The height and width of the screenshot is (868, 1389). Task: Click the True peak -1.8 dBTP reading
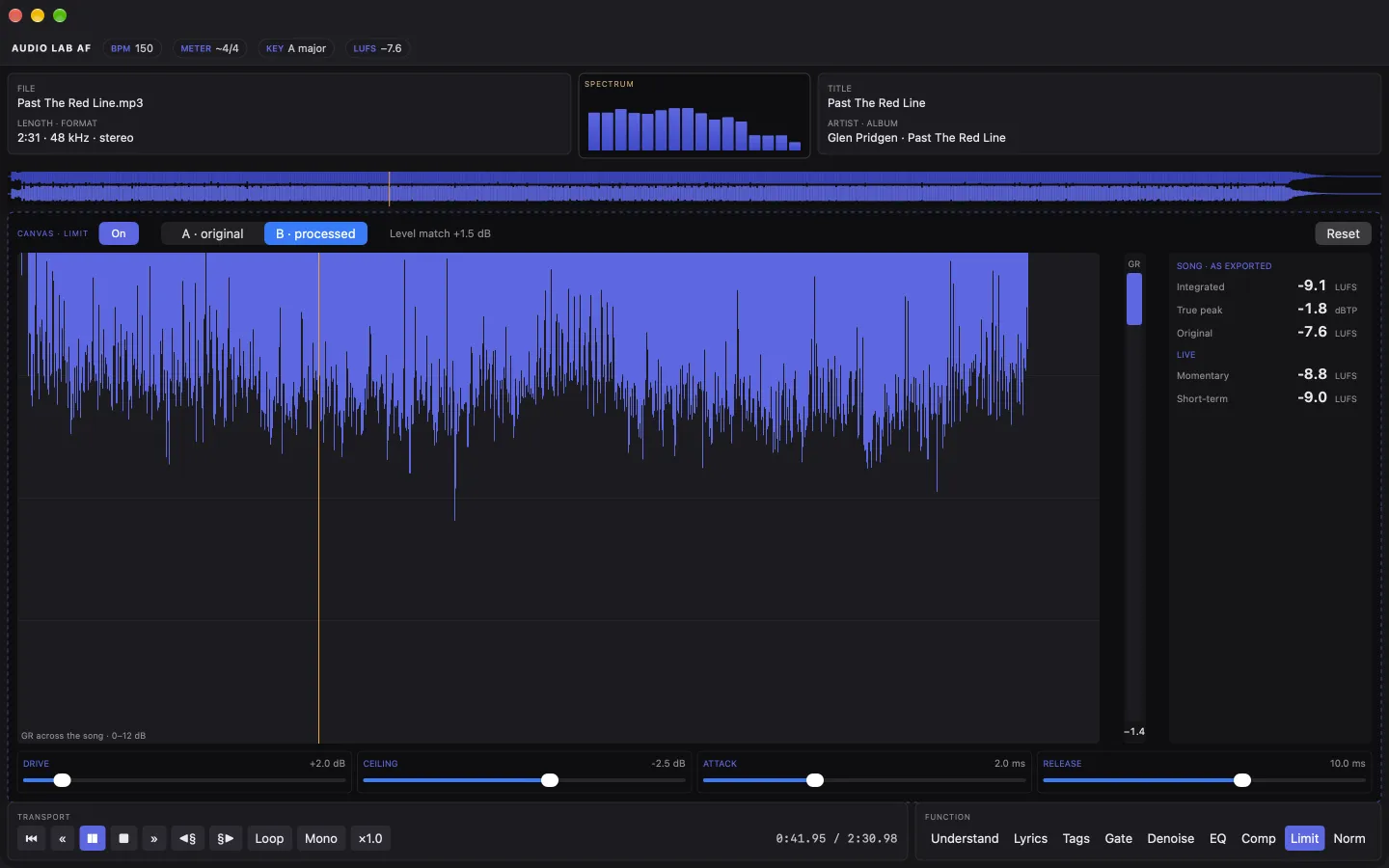[x=1266, y=310]
